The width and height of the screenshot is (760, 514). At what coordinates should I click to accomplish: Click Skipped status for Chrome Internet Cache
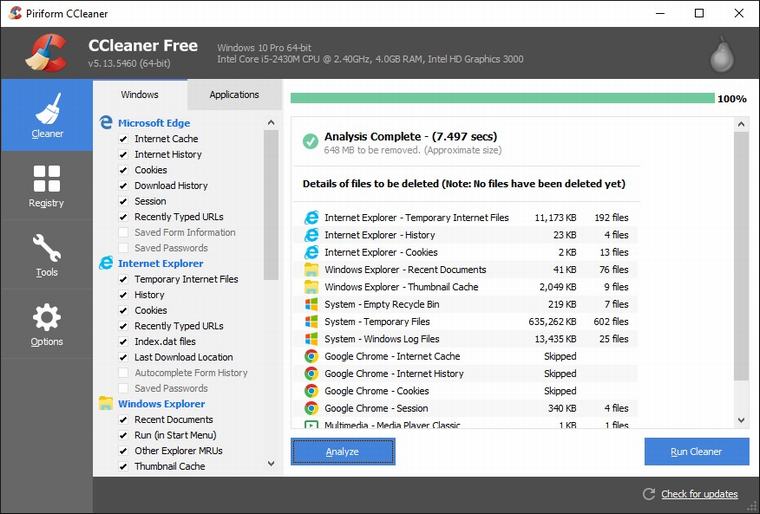(560, 356)
